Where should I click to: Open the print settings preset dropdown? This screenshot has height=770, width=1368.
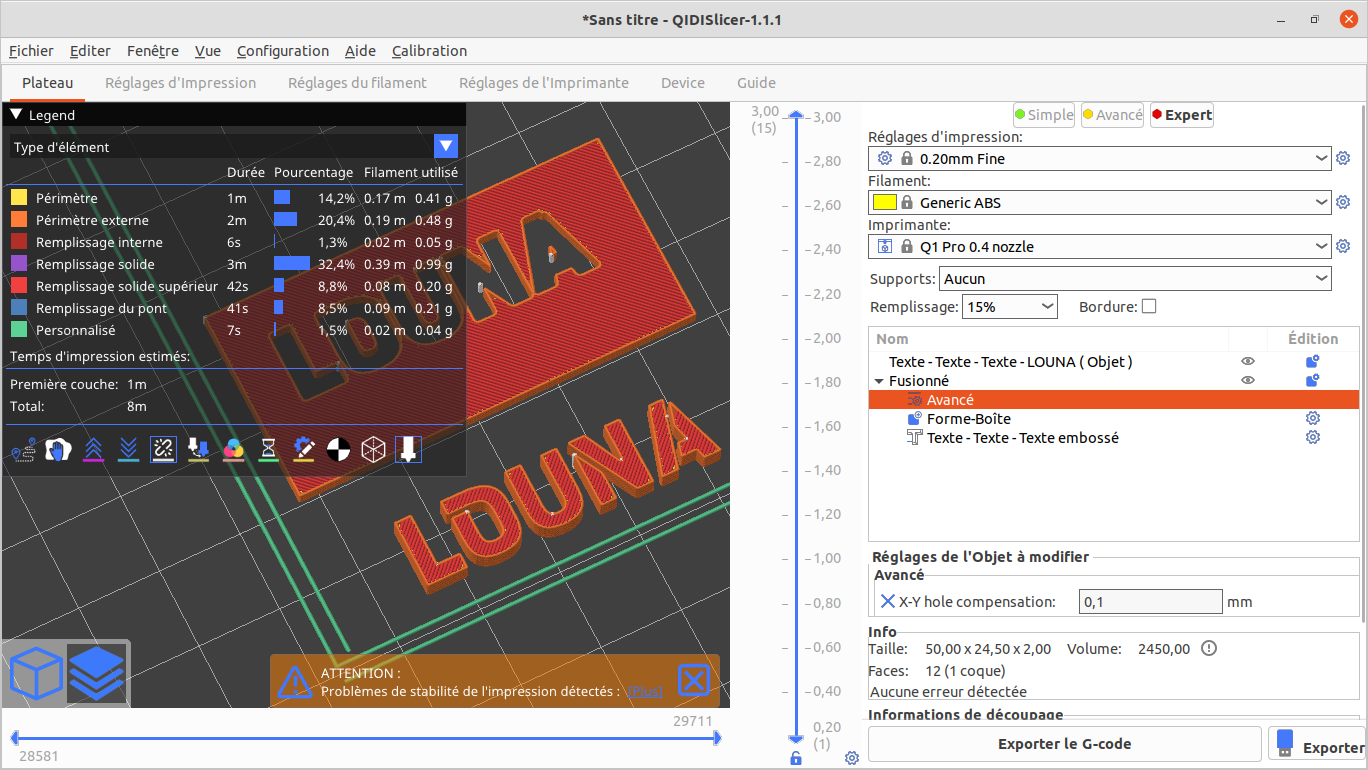(x=1100, y=158)
